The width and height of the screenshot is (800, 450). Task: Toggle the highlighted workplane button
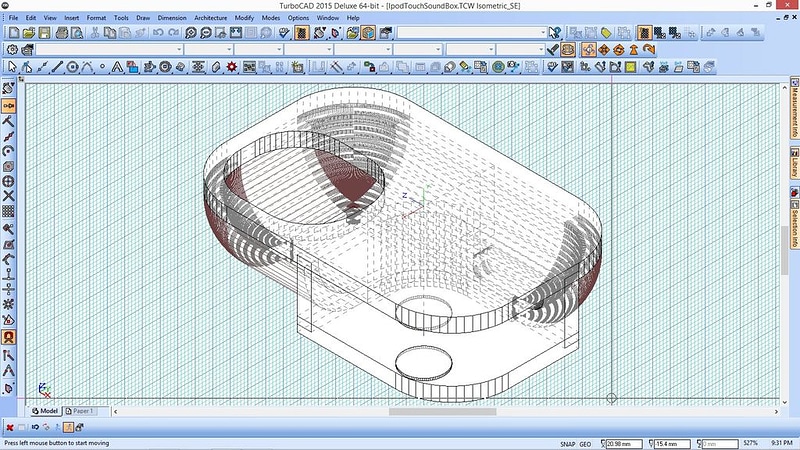568,49
